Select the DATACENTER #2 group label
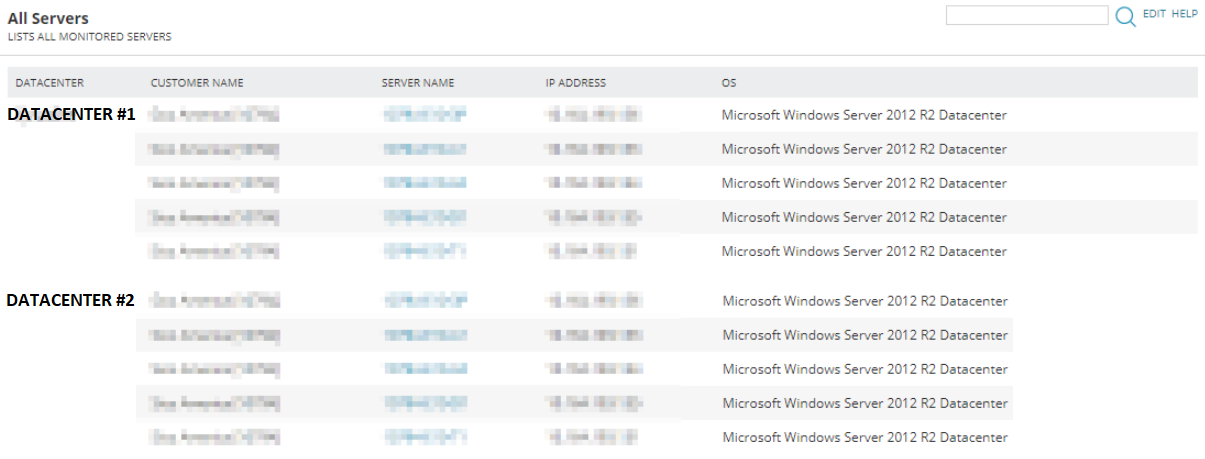Image resolution: width=1205 pixels, height=459 pixels. tap(71, 300)
